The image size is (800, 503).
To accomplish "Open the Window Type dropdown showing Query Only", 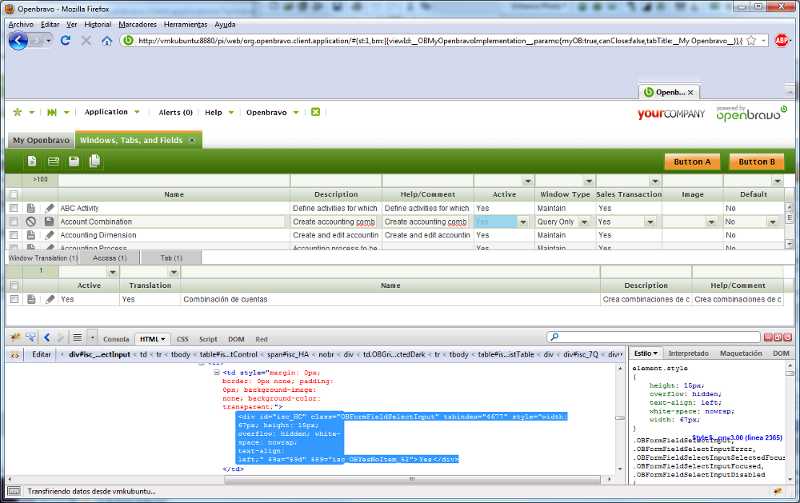I will coord(587,222).
